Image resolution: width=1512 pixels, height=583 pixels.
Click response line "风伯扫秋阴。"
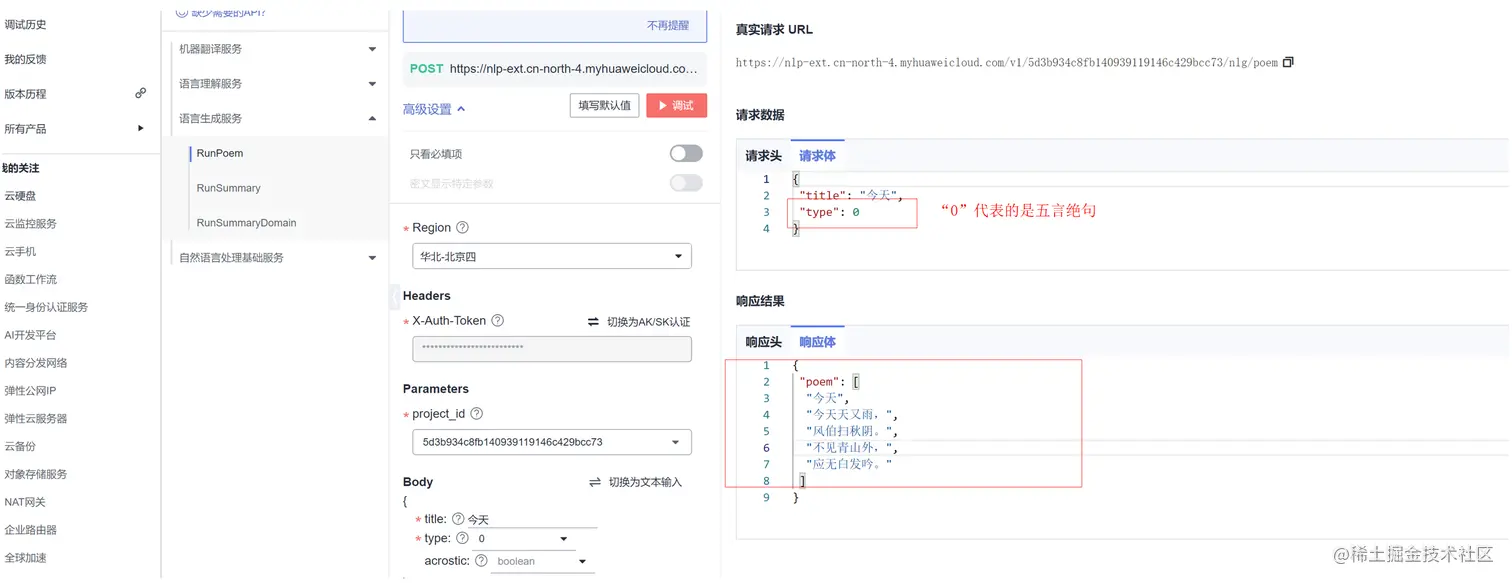coord(852,431)
